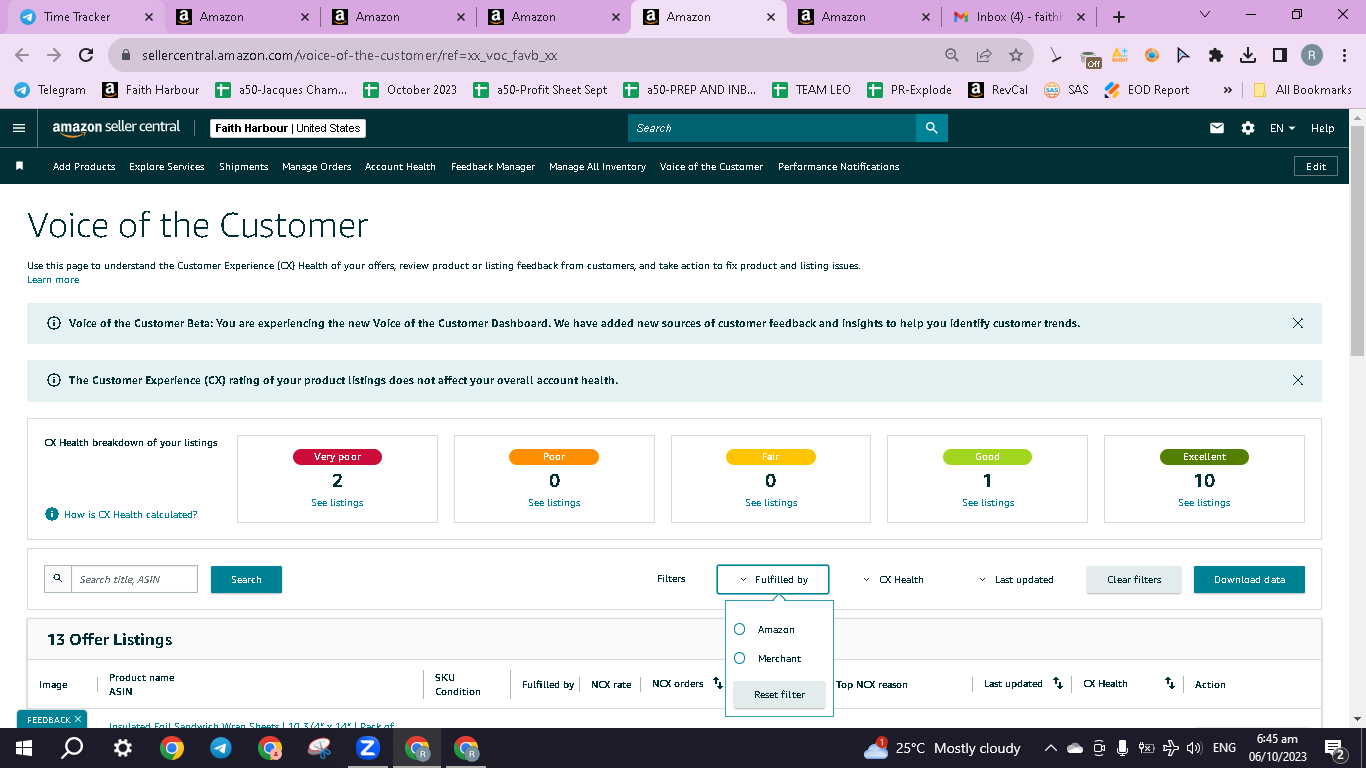Open Feedback Manager

click(x=493, y=167)
